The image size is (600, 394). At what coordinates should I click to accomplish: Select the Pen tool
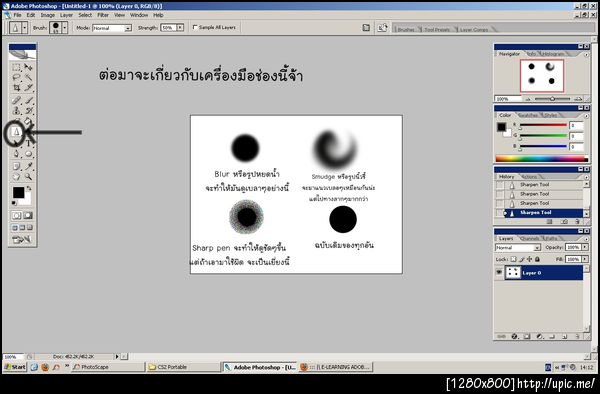click(x=16, y=154)
